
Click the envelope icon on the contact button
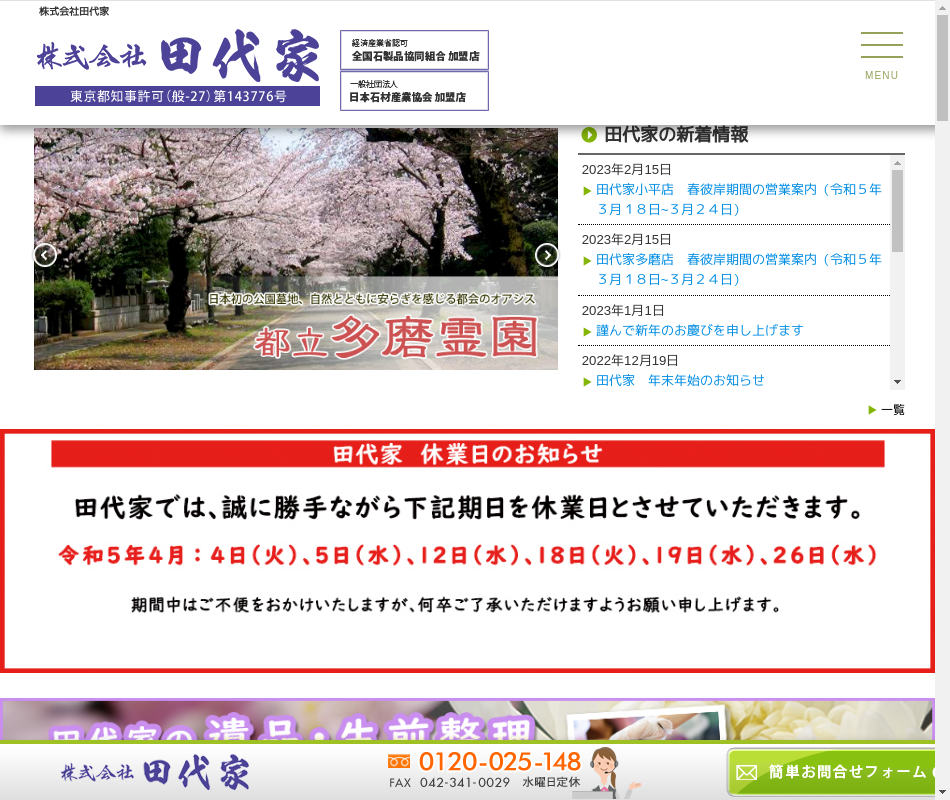746,772
